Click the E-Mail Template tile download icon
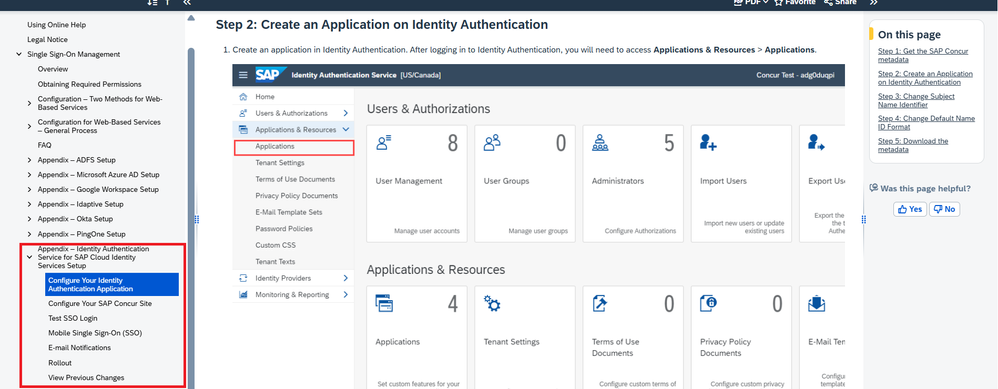The height and width of the screenshot is (389, 998). point(817,303)
